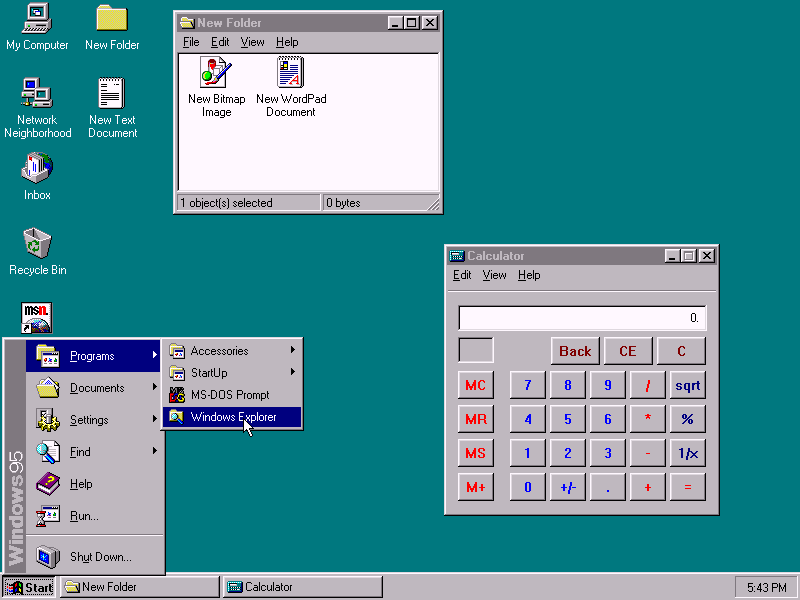Open Programs in Start menu

pos(93,356)
